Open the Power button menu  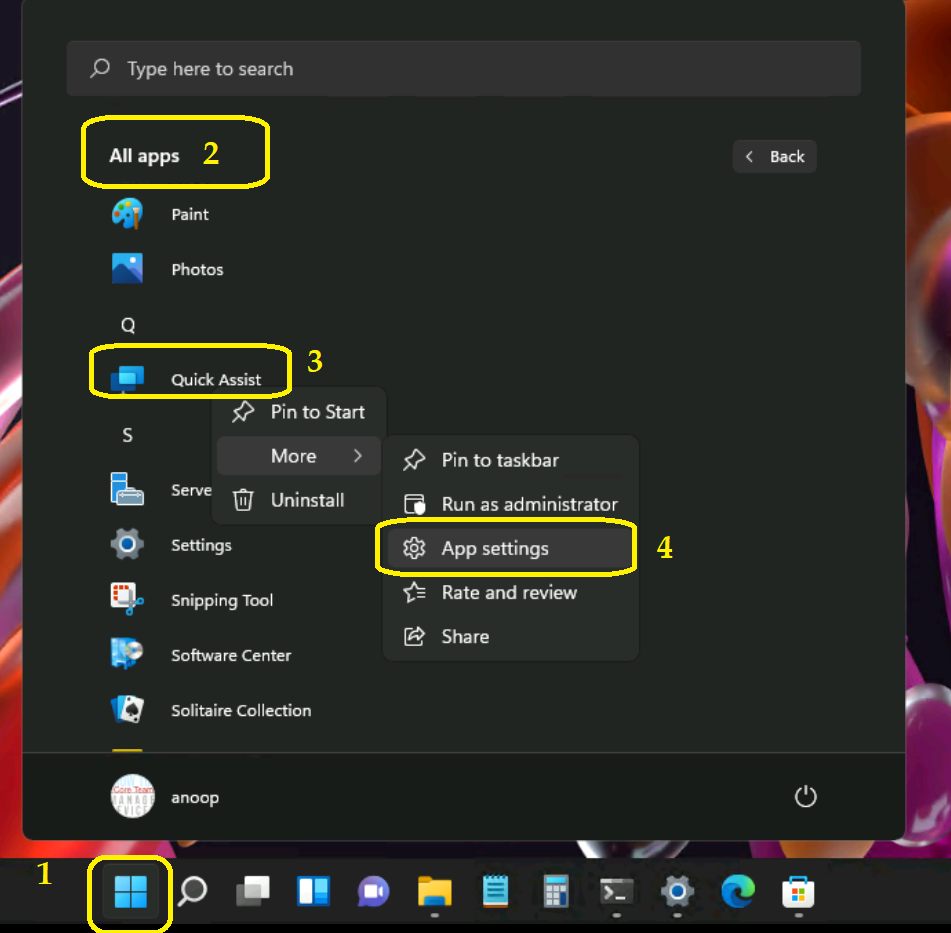[805, 797]
